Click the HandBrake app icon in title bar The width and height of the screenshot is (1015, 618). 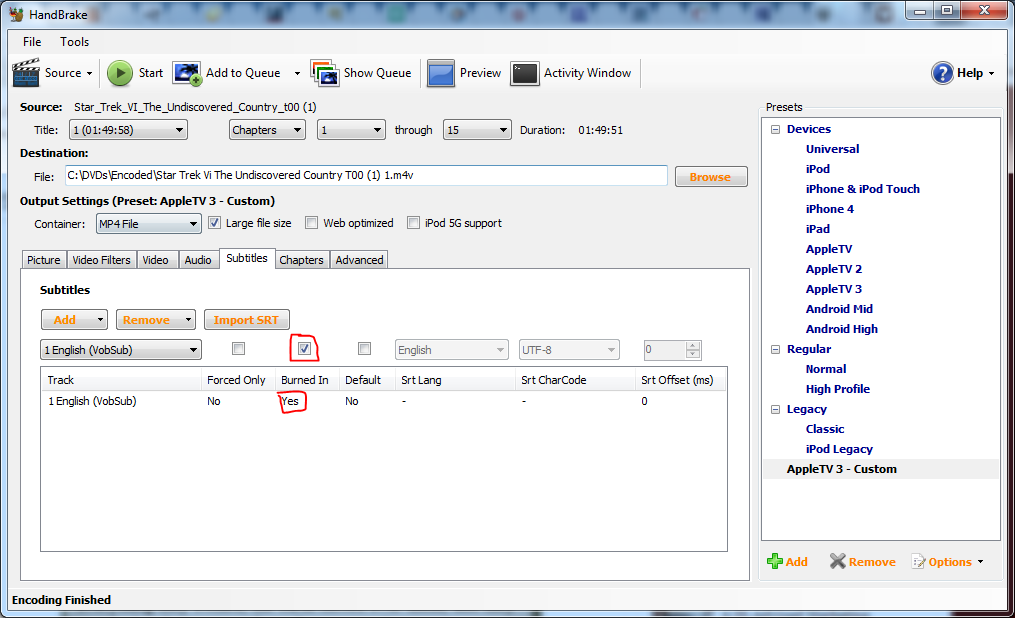tap(17, 14)
